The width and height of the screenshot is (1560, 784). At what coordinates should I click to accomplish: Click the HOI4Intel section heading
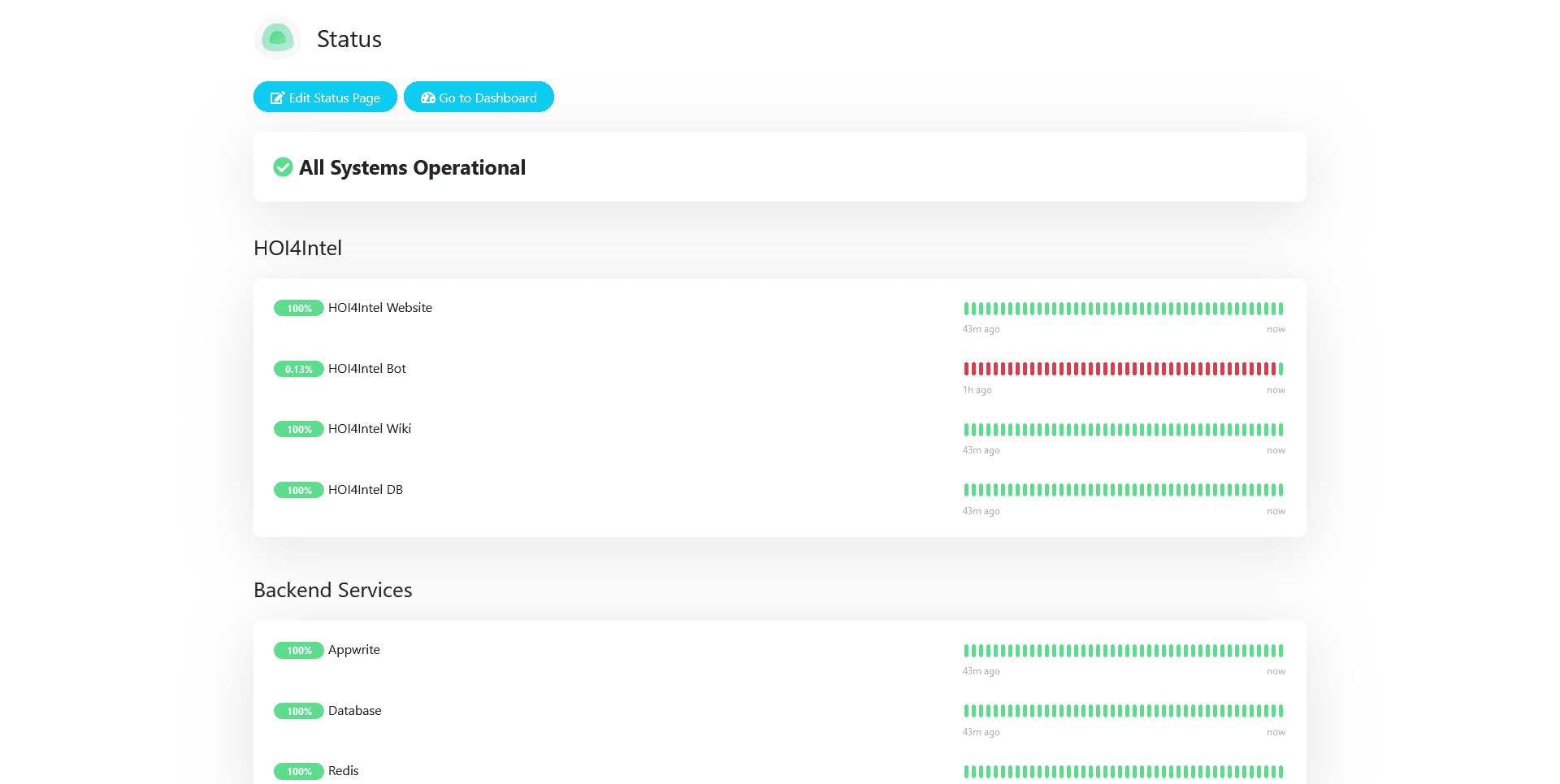coord(298,248)
